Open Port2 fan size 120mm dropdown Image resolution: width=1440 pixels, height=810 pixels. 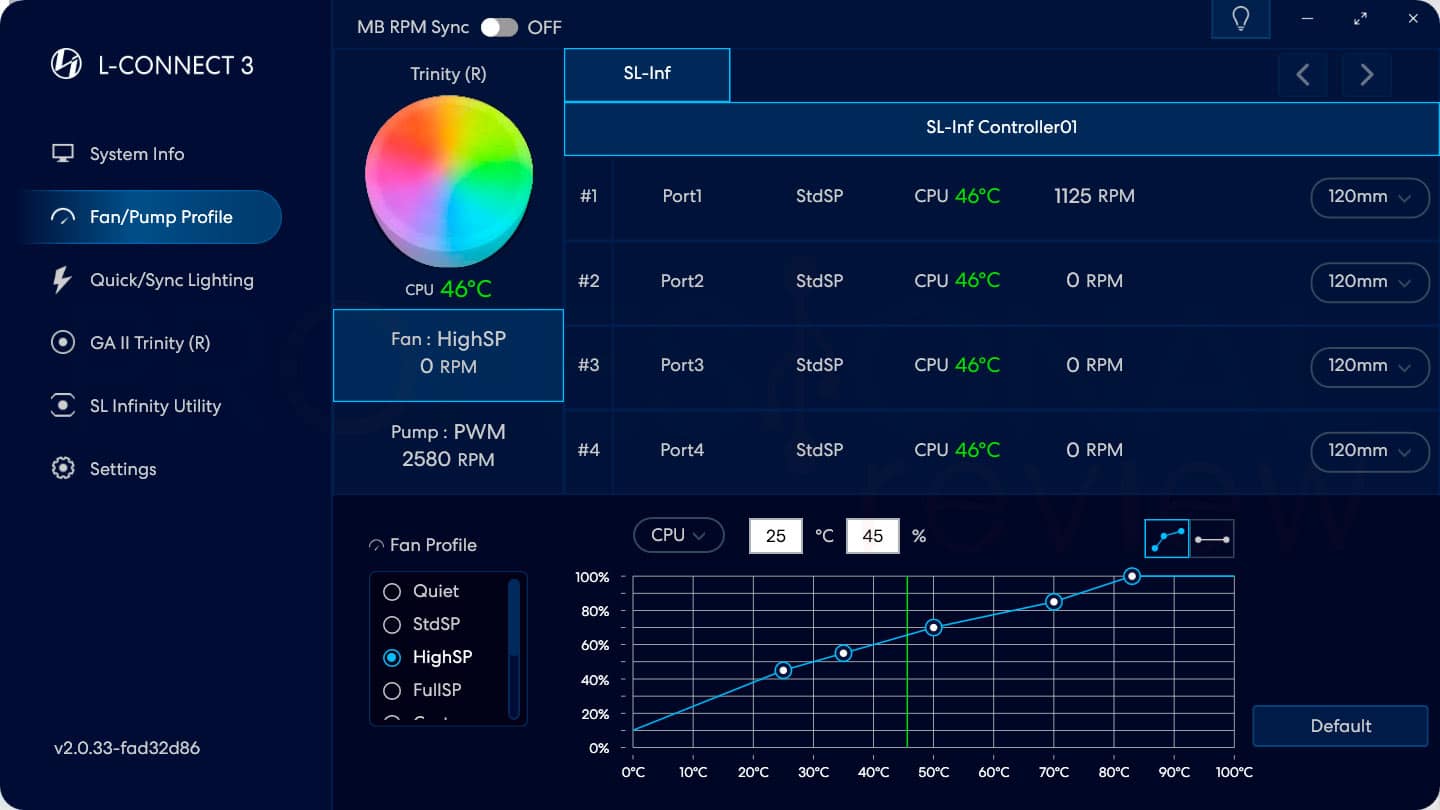pyautogui.click(x=1369, y=282)
